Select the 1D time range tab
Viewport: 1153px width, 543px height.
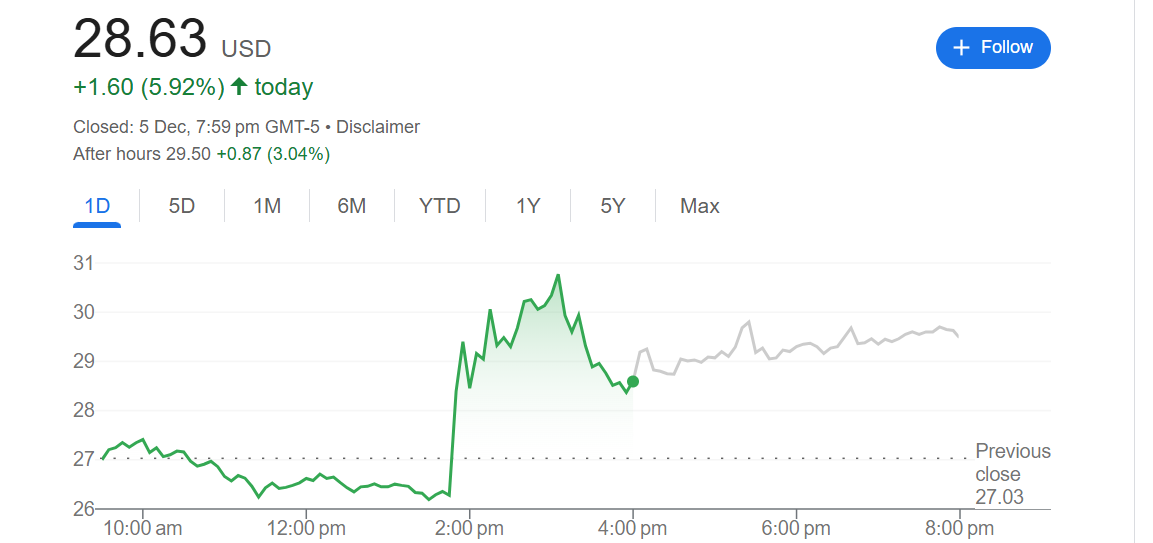pyautogui.click(x=97, y=206)
